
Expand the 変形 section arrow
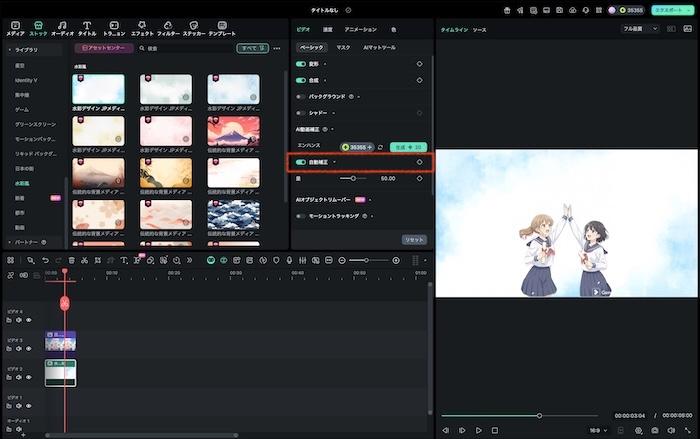click(325, 64)
